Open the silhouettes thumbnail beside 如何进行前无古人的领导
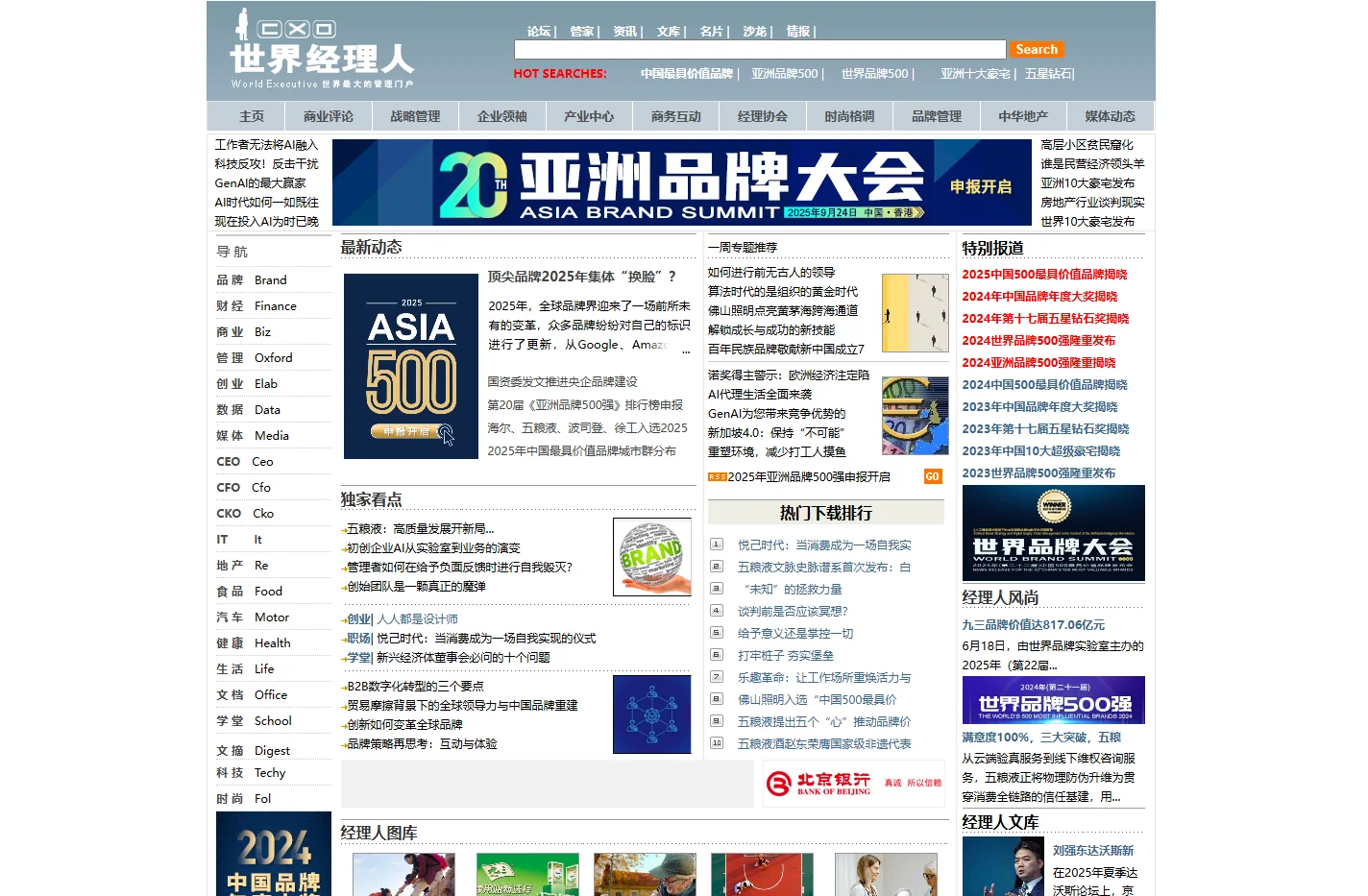 (x=916, y=312)
